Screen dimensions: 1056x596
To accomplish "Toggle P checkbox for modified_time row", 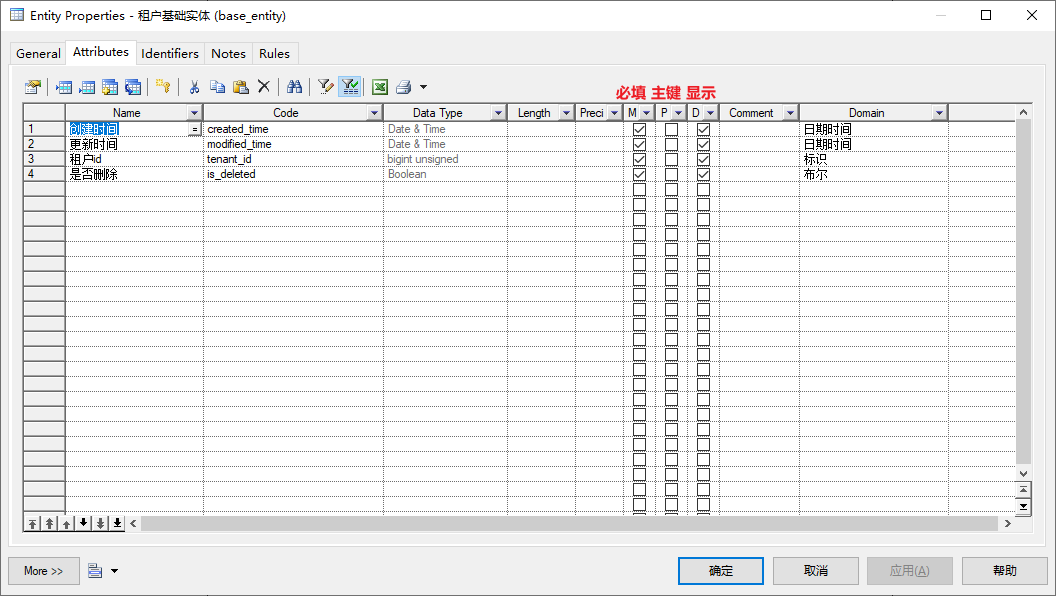I will [x=671, y=143].
